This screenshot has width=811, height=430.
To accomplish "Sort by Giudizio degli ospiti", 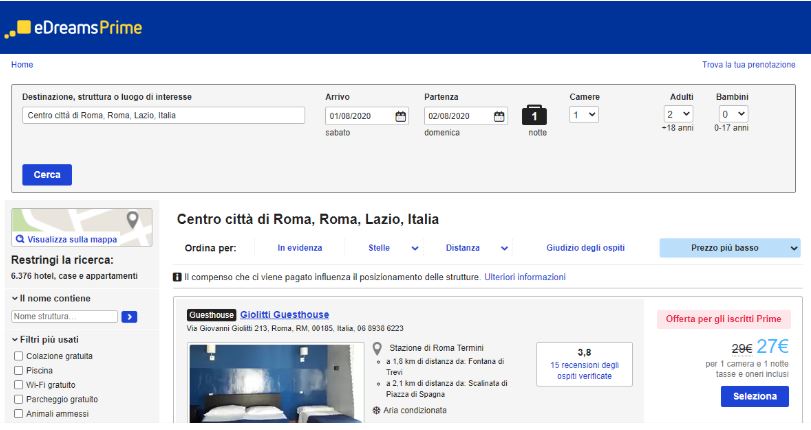I will tap(586, 248).
